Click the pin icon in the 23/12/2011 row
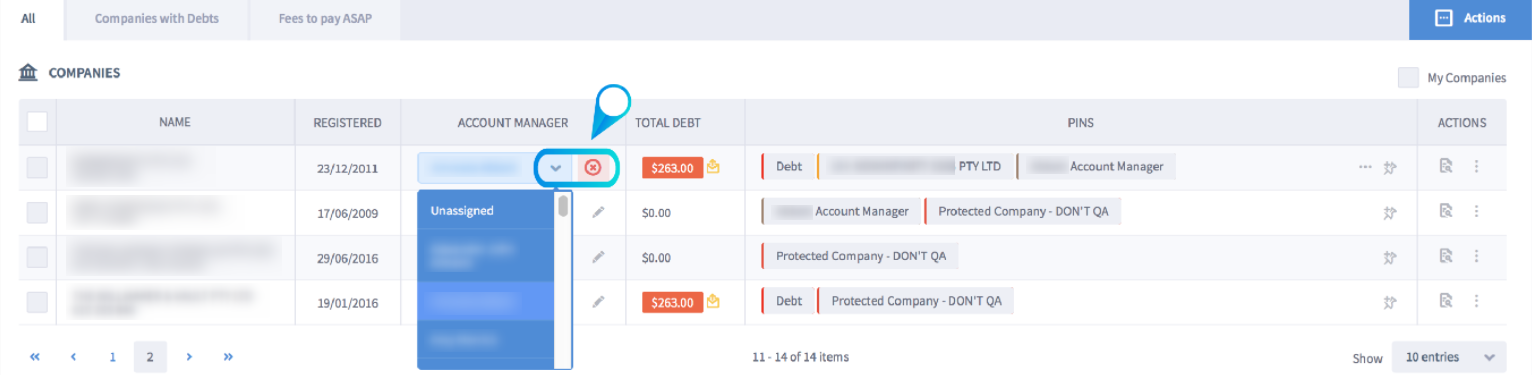 [x=1389, y=168]
